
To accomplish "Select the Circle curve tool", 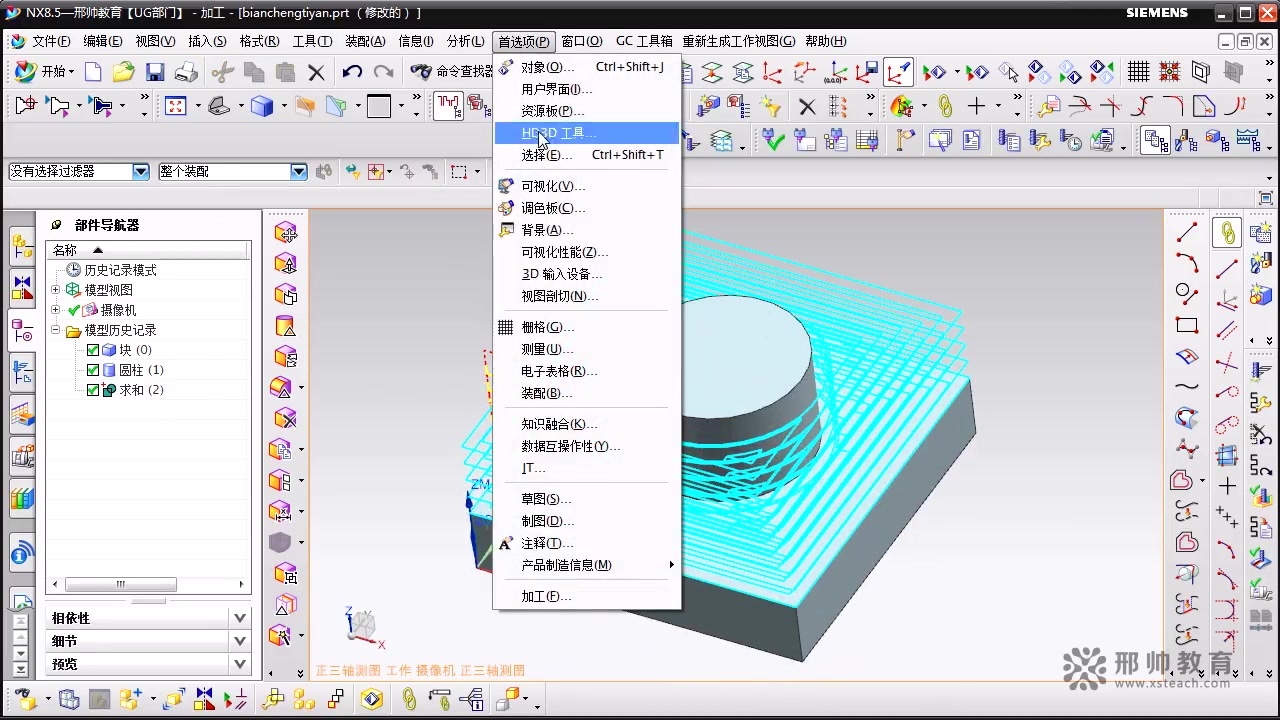I will 1187,294.
